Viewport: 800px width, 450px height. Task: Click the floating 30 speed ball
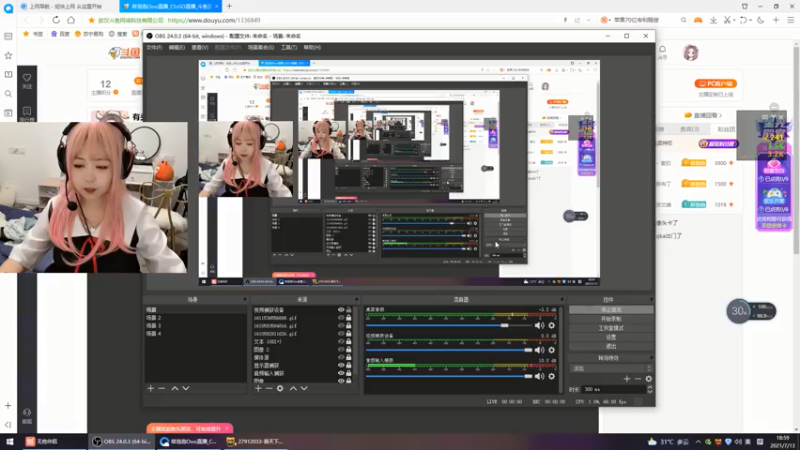click(x=739, y=311)
